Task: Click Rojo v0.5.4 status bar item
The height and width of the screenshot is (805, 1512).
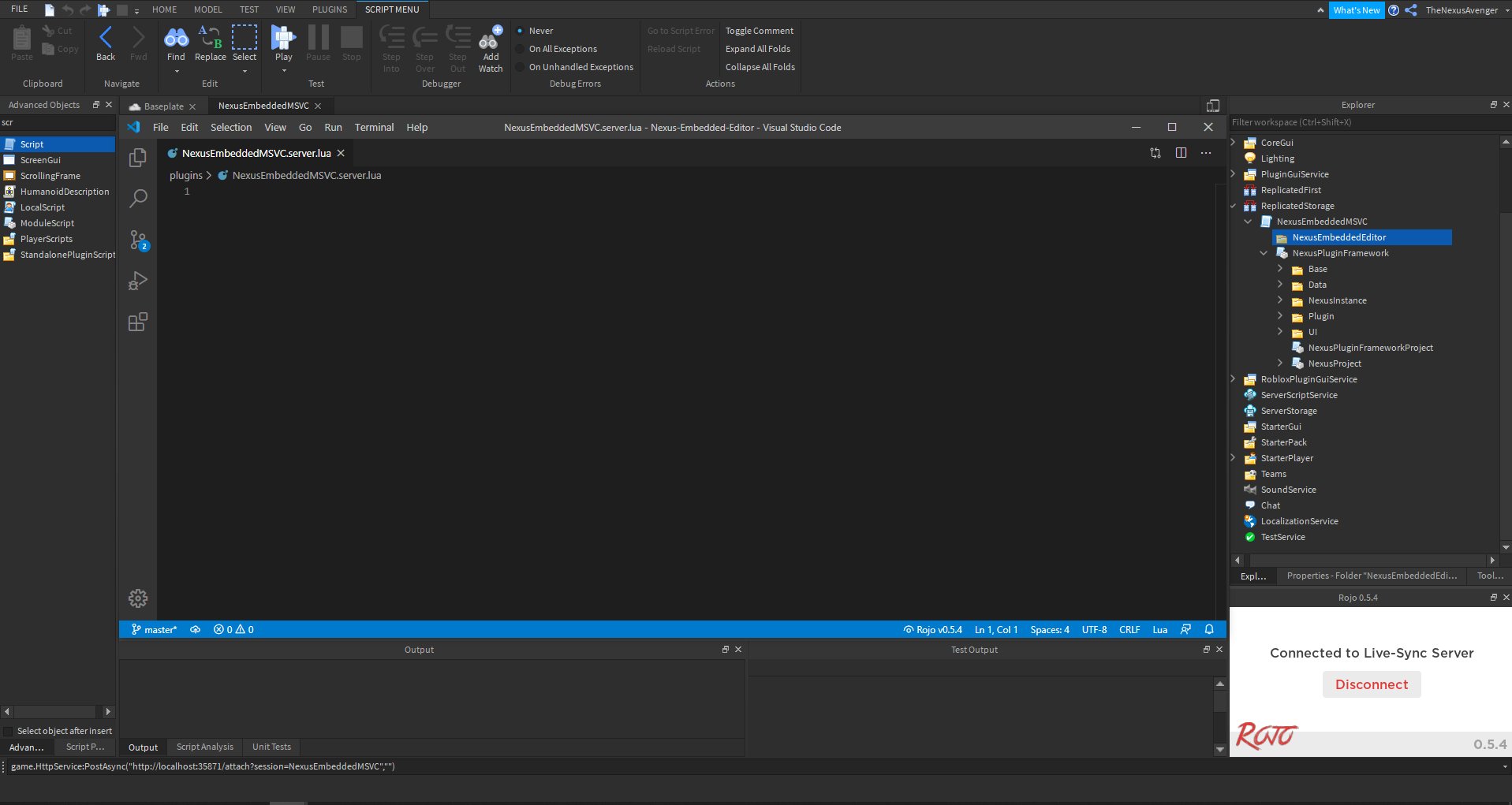Action: pos(933,629)
